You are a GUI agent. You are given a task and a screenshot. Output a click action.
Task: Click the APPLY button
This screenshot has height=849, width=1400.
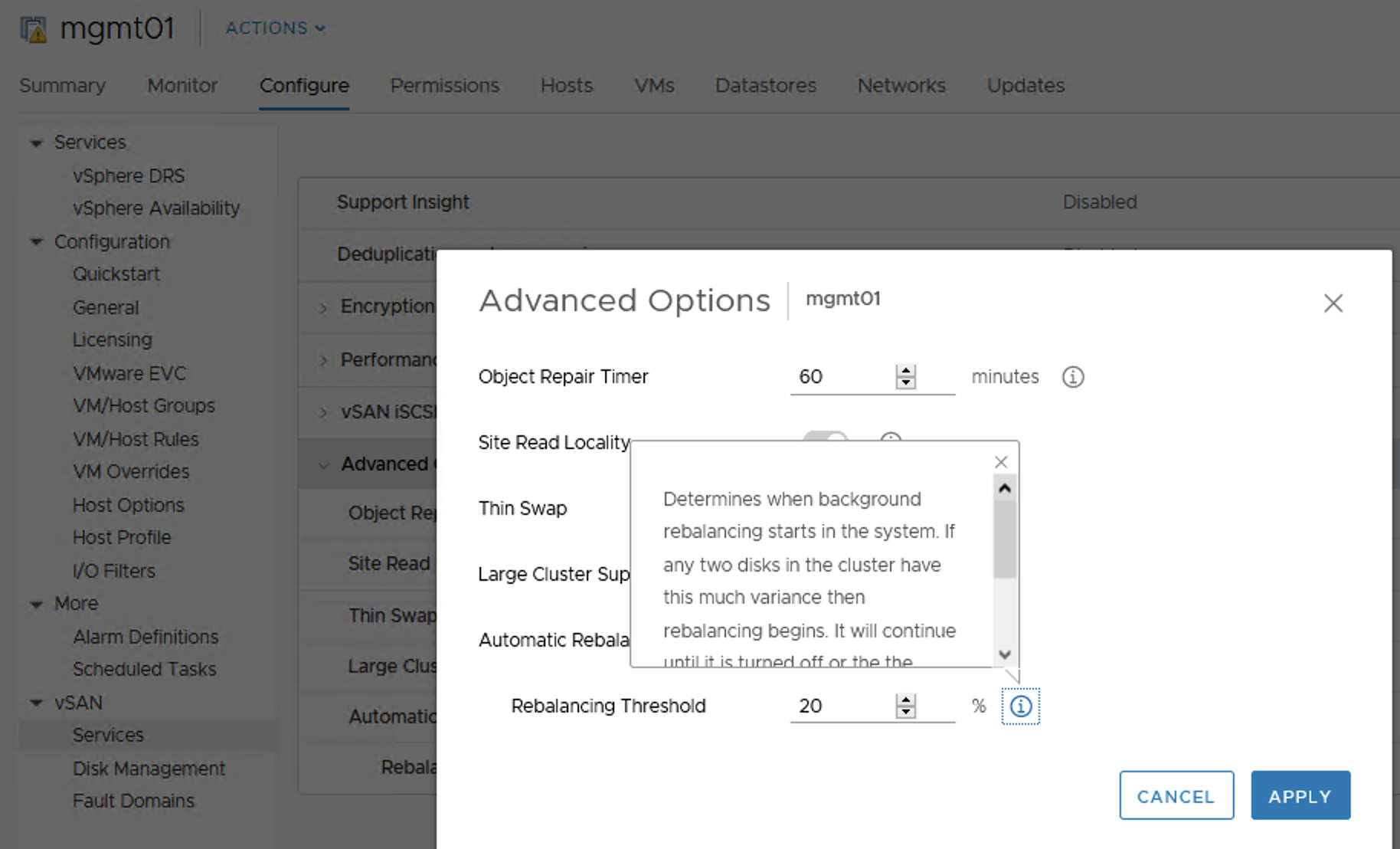click(1300, 795)
